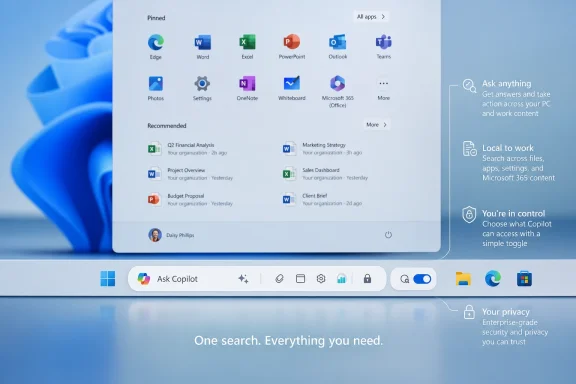Open Q2 Financial Analysis file
Image resolution: width=576 pixels, height=384 pixels.
coord(187,148)
